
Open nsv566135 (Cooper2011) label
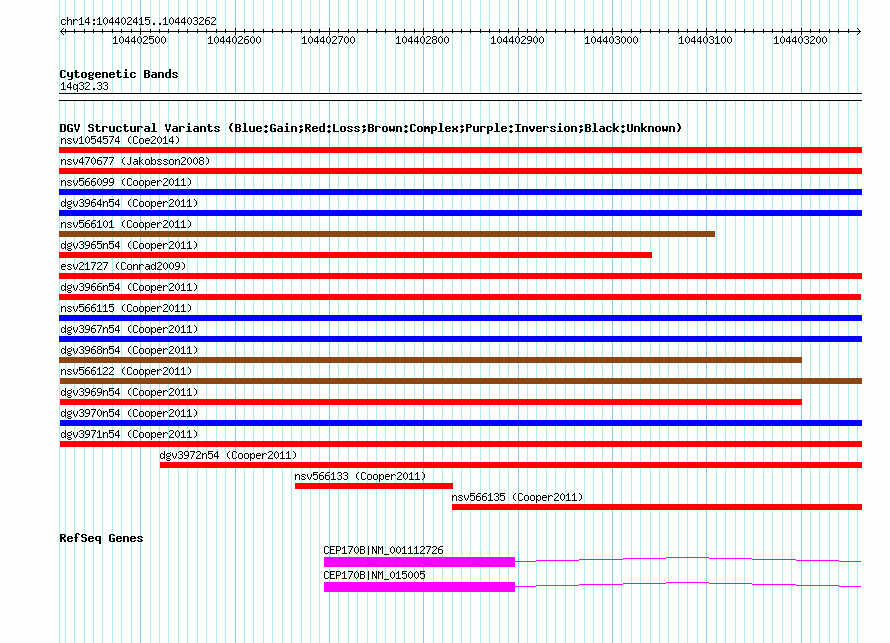(517, 497)
